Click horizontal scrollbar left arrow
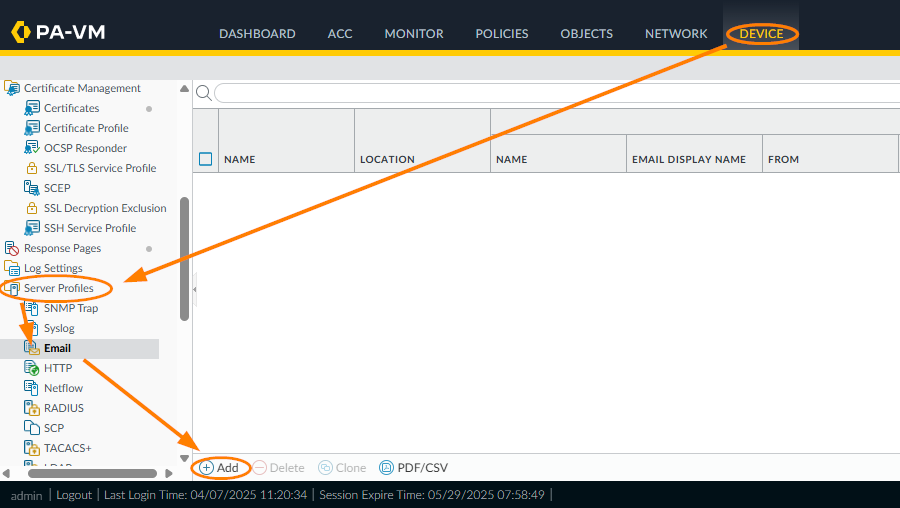 pos(6,474)
